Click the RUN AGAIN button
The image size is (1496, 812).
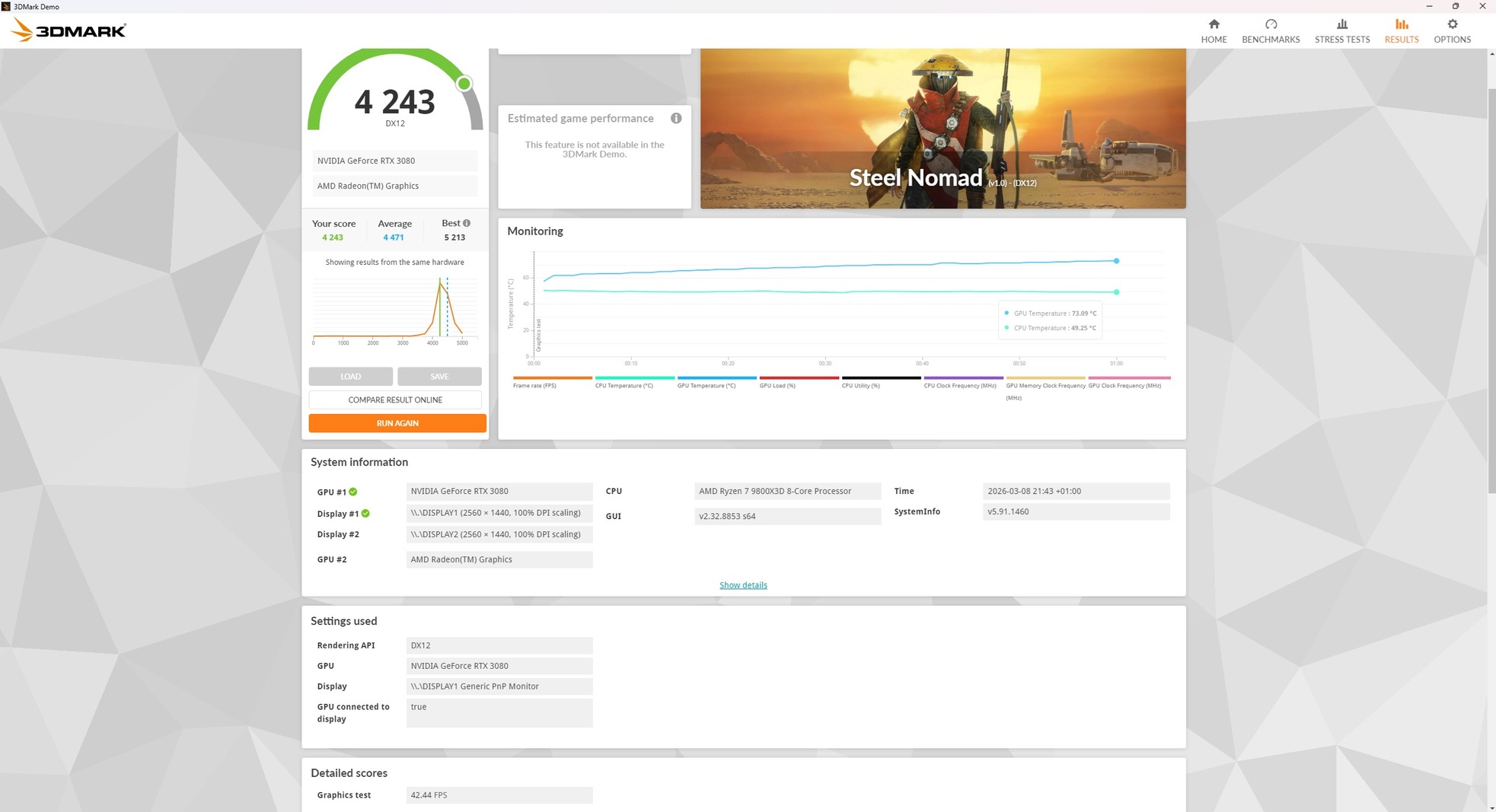click(x=397, y=423)
